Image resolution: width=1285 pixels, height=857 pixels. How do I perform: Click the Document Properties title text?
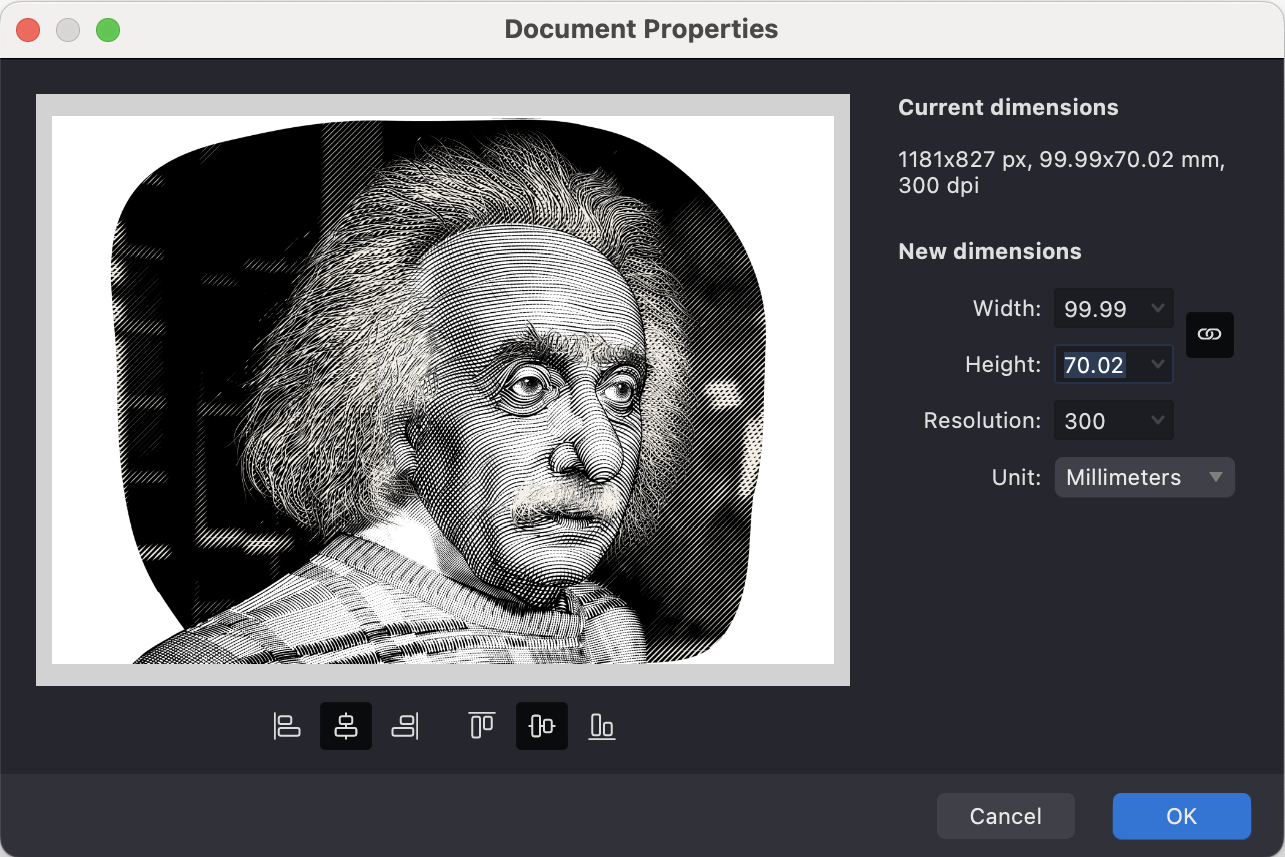pyautogui.click(x=641, y=29)
